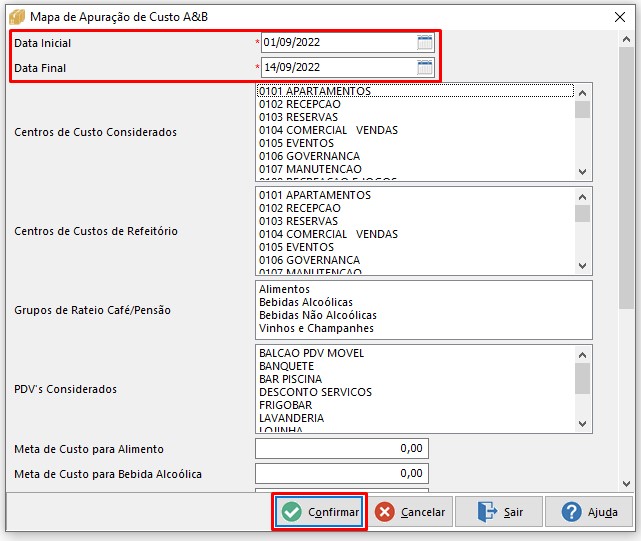Click scrollbar thumb of Centros de Custos de Refeitório list
This screenshot has width=641, height=541.
[x=583, y=213]
